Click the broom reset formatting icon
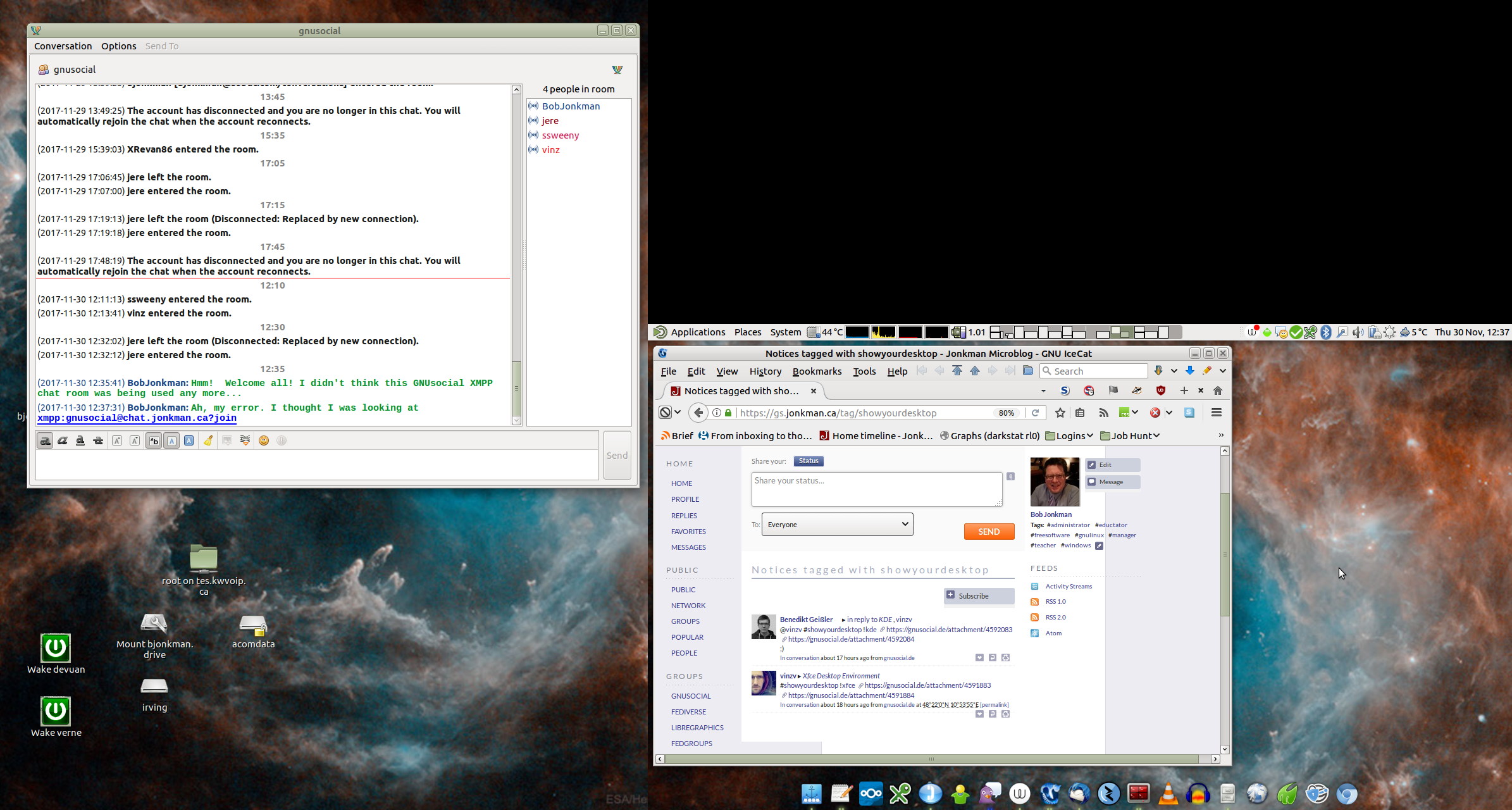 (x=208, y=441)
